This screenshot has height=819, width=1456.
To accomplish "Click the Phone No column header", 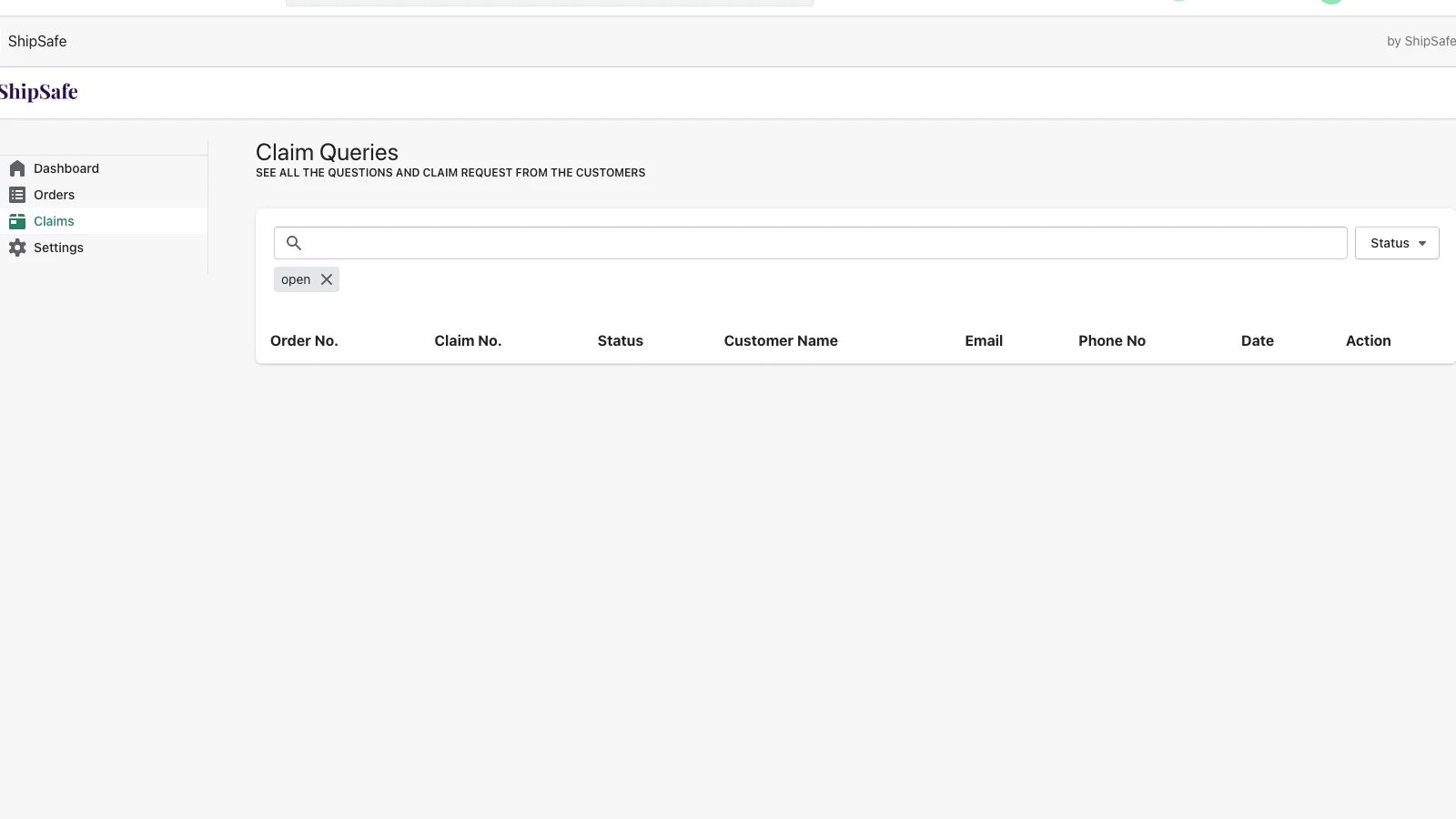I will (1112, 340).
